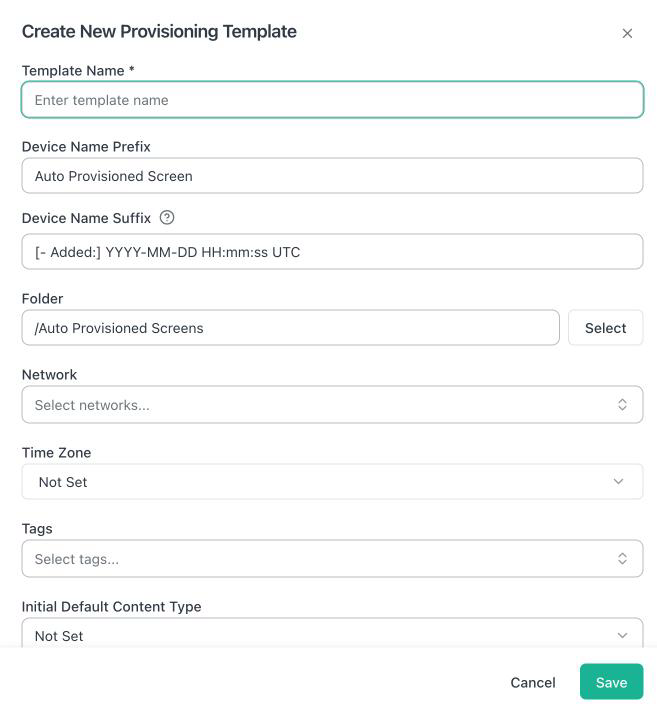Open the Select networks dropdown
The image size is (657, 711).
click(332, 404)
